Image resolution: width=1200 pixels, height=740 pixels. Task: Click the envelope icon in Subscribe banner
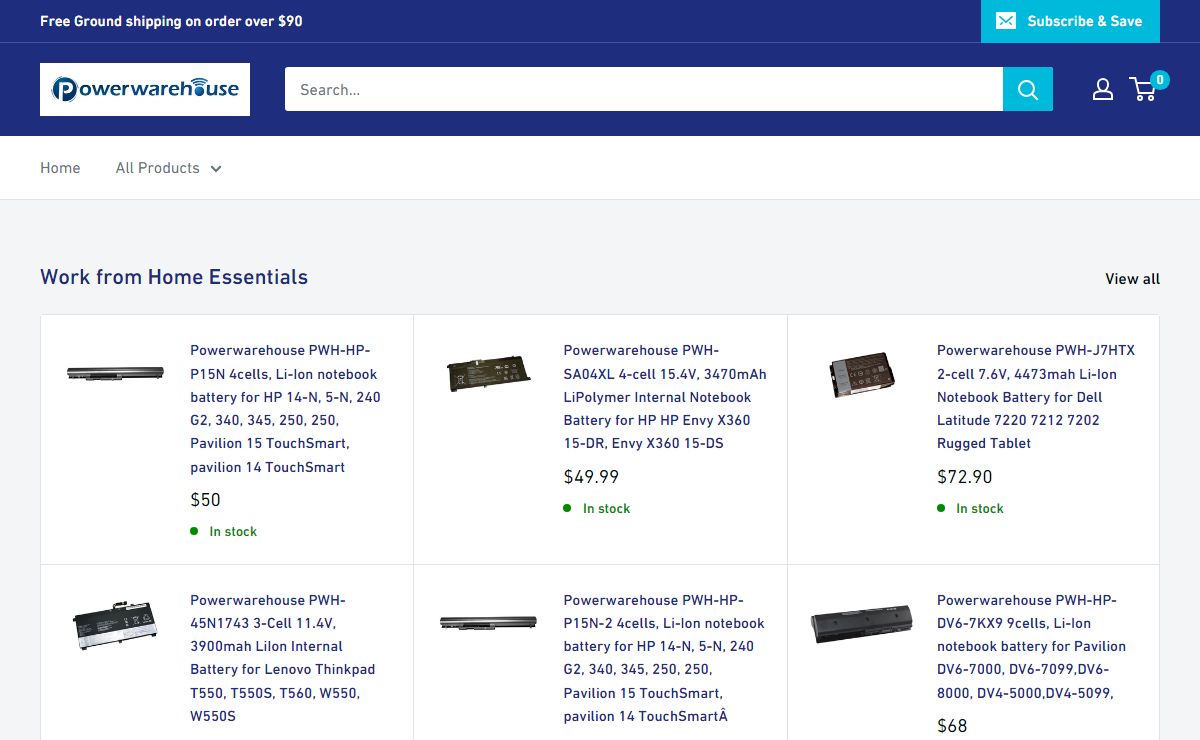1006,21
